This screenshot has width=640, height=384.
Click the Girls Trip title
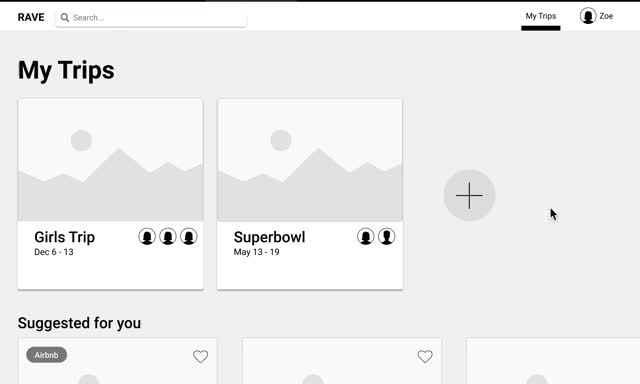64,237
